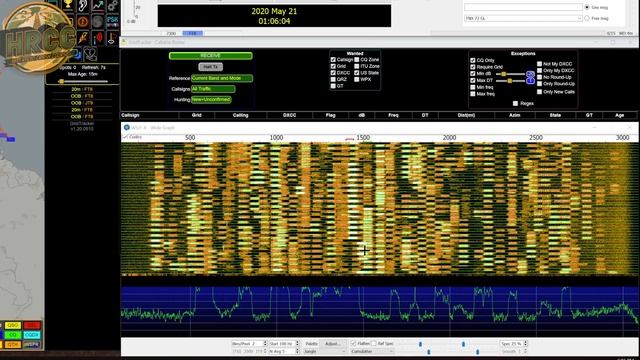Screen dimensions: 640x360
Task: Enable the Not My DXCC checkbox
Action: coord(540,64)
